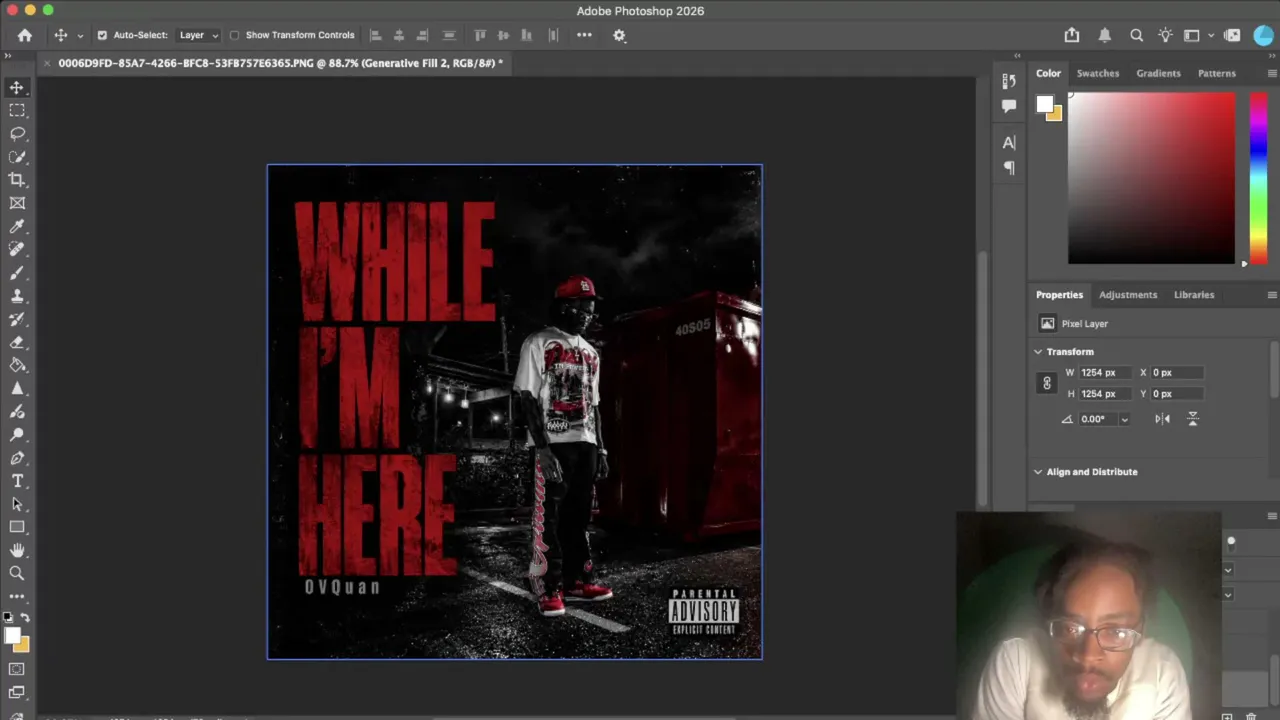Select the Path Selection tool
Image resolution: width=1280 pixels, height=720 pixels.
(17, 504)
